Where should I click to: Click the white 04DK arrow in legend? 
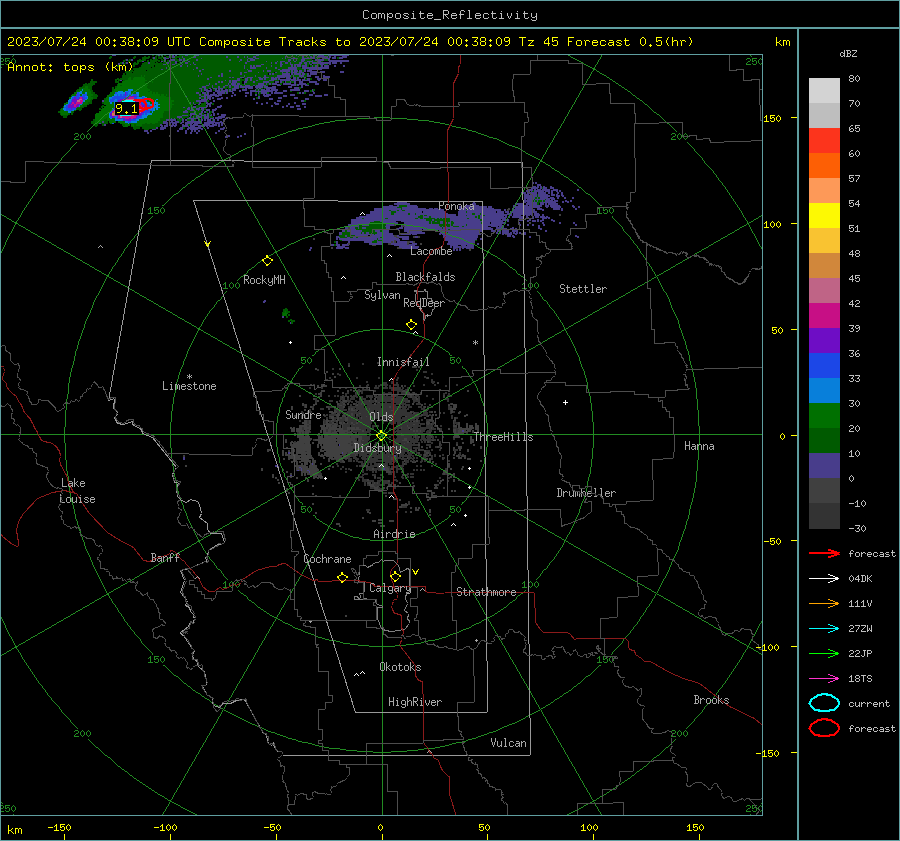(824, 578)
